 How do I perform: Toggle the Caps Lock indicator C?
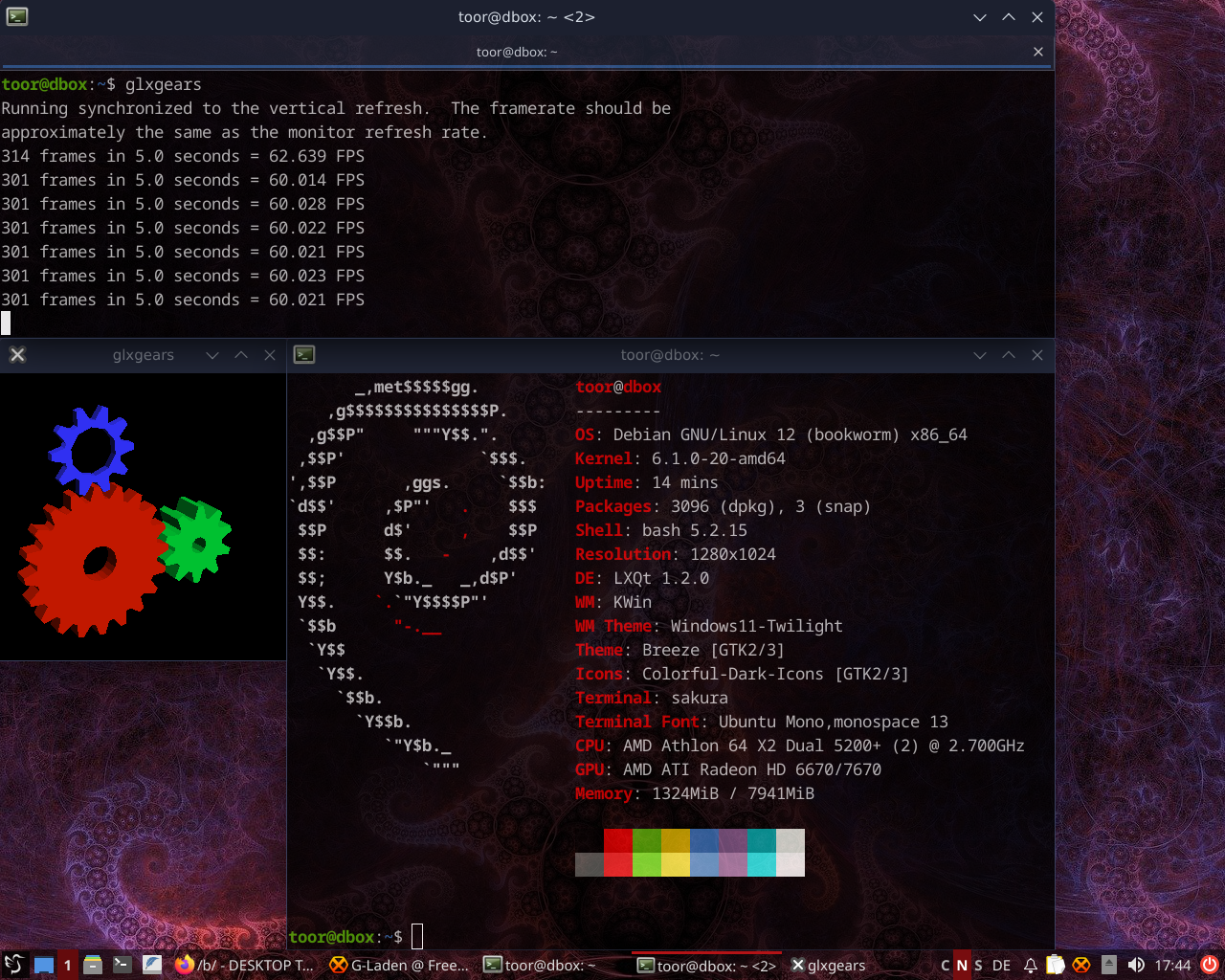point(946,966)
